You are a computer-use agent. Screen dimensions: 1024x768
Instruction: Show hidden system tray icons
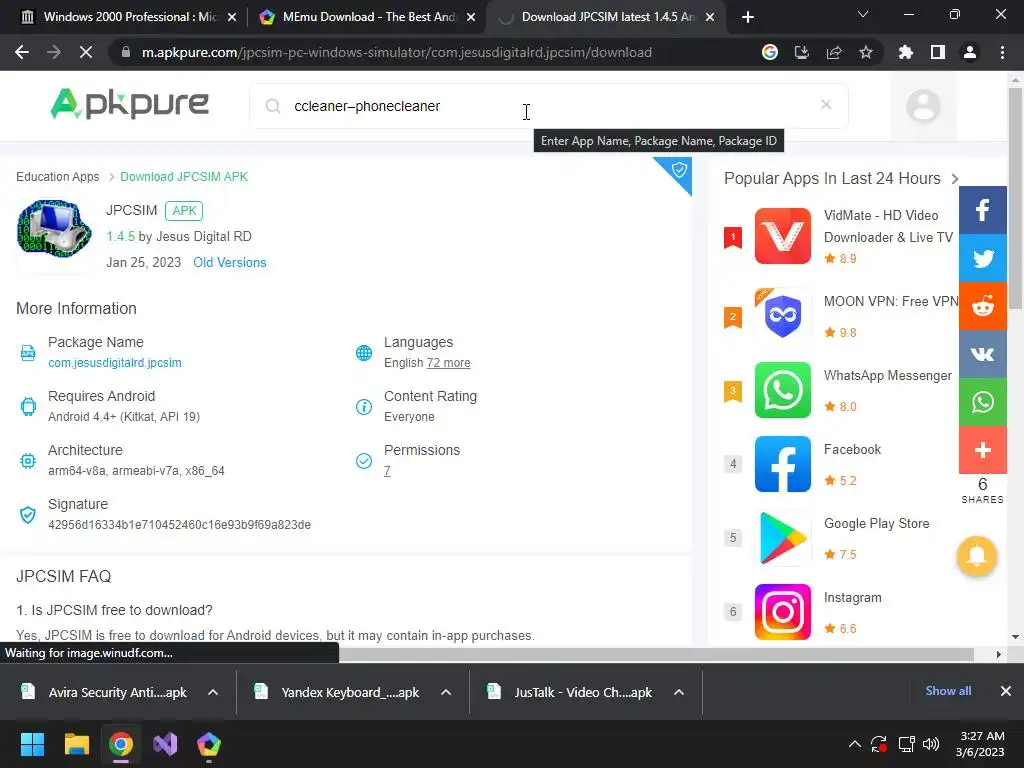854,744
